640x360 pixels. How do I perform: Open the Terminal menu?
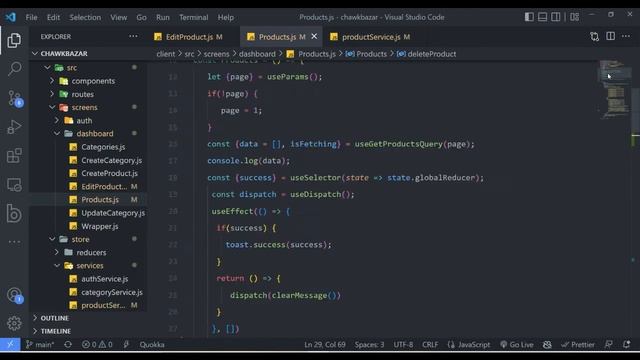point(193,17)
